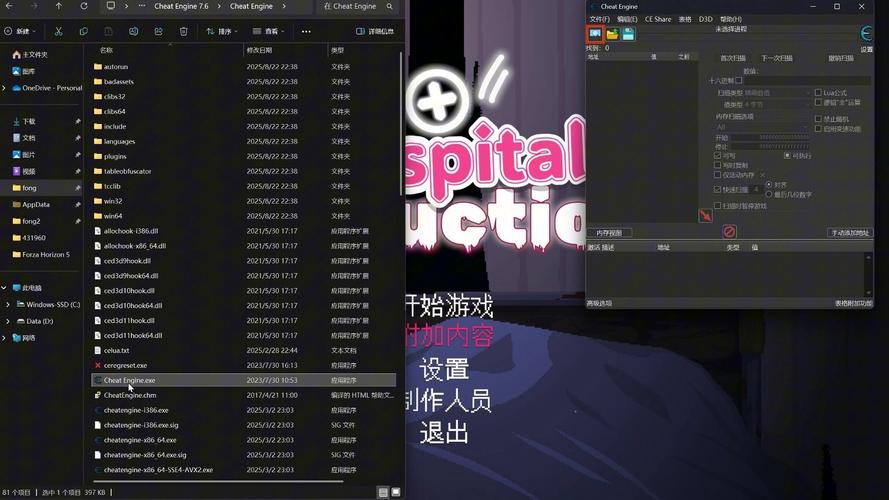Click the Copy icon in Explorer toolbar
This screenshot has height=500, width=889.
pos(83,31)
